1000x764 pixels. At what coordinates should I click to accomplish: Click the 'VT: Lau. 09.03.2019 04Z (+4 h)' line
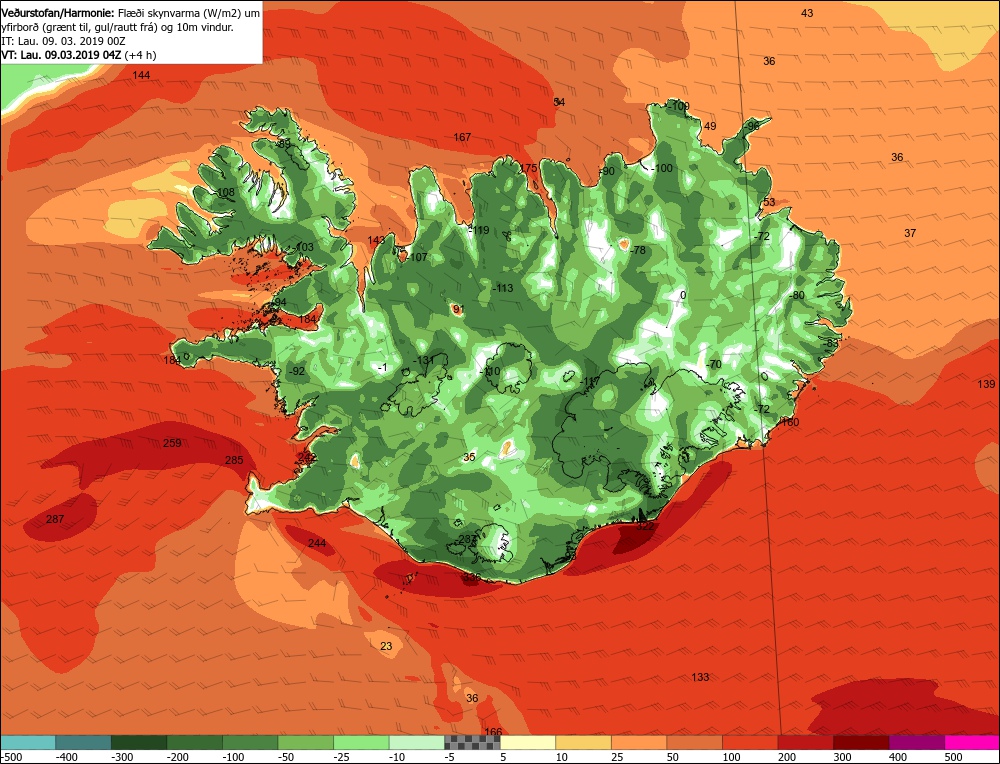(x=78, y=55)
